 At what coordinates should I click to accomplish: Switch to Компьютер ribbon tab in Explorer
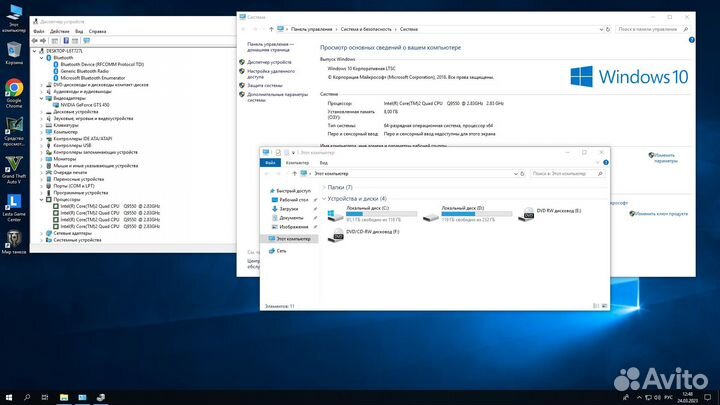[297, 163]
